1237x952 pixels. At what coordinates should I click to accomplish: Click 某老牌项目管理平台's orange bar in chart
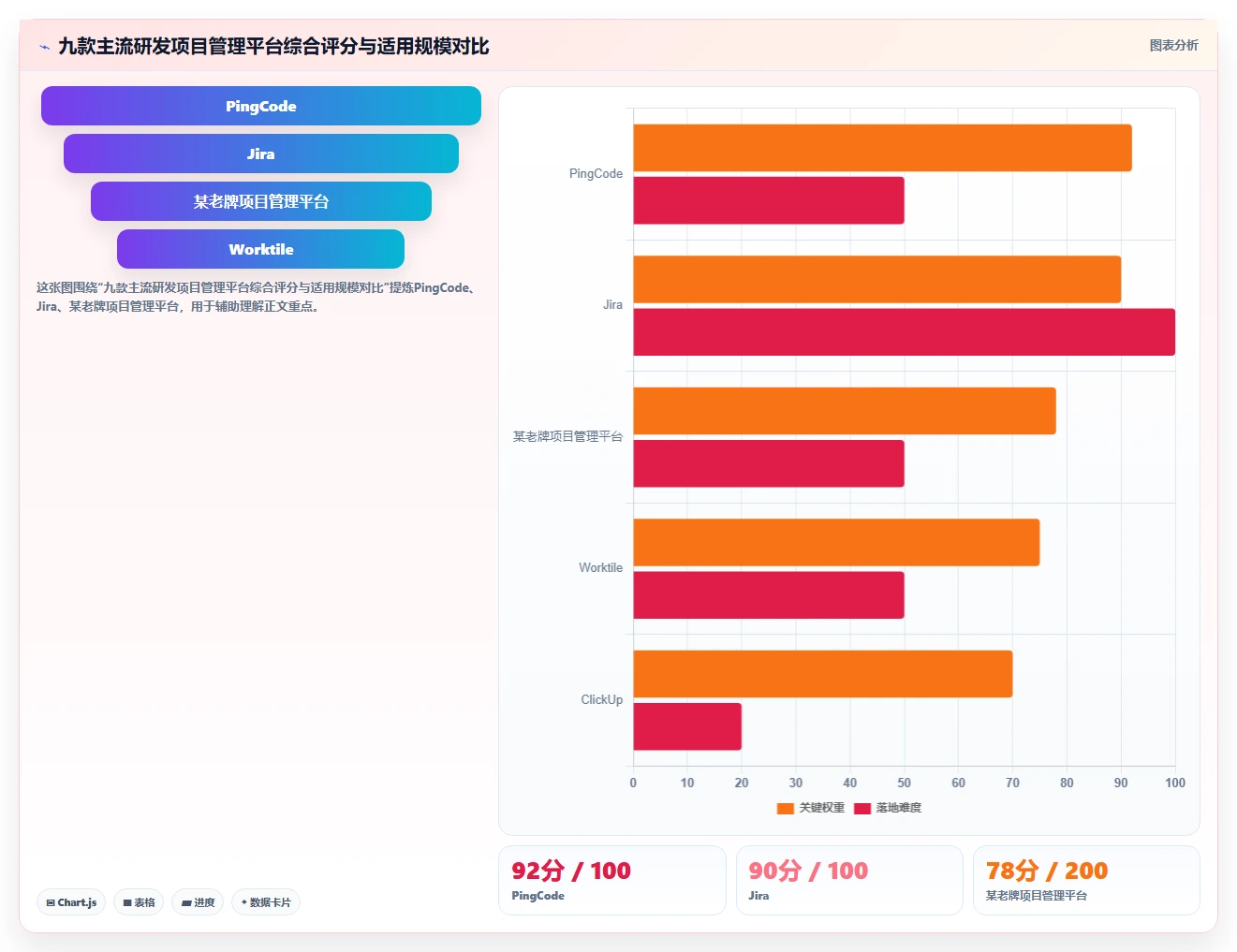coord(845,411)
